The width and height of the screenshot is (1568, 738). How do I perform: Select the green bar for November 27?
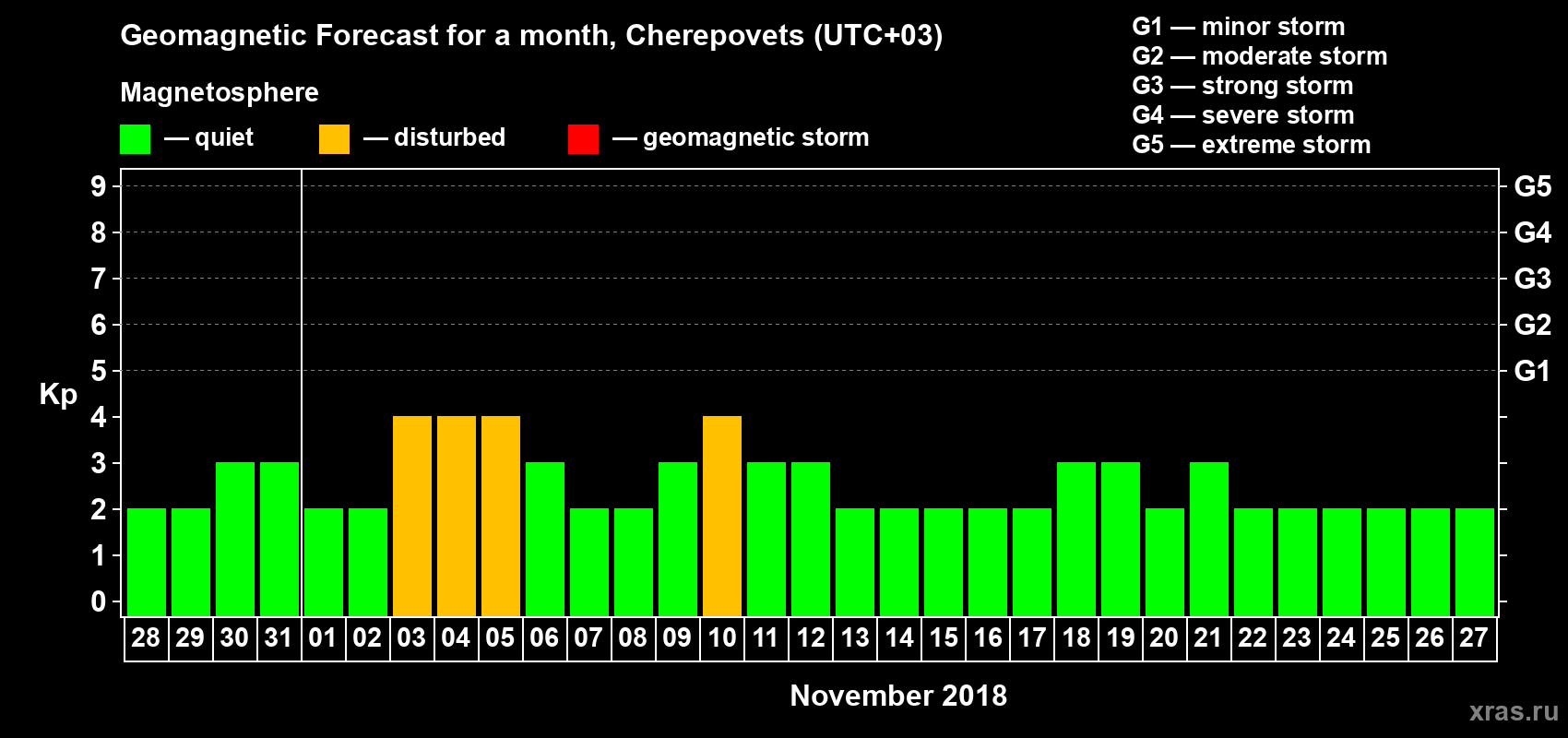pos(1475,562)
